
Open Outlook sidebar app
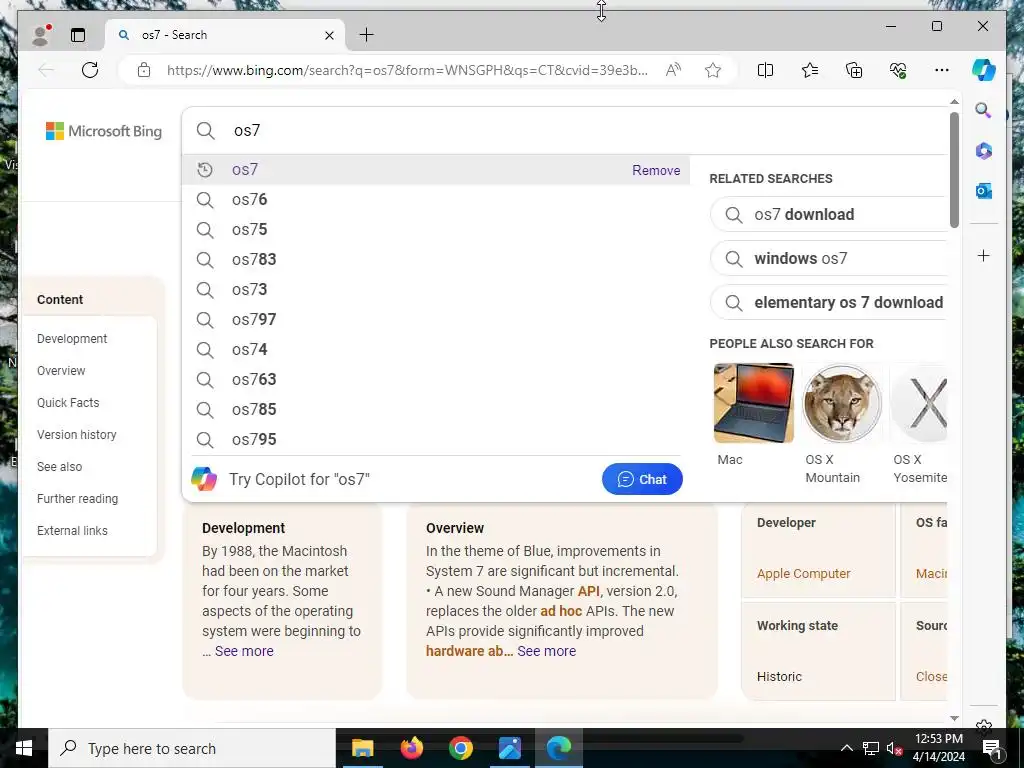[x=984, y=191]
